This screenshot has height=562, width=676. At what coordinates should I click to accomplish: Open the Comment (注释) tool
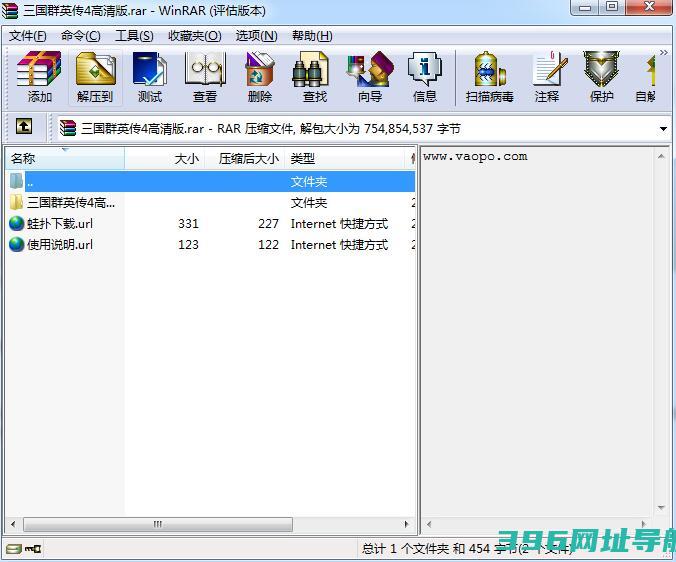pyautogui.click(x=547, y=77)
